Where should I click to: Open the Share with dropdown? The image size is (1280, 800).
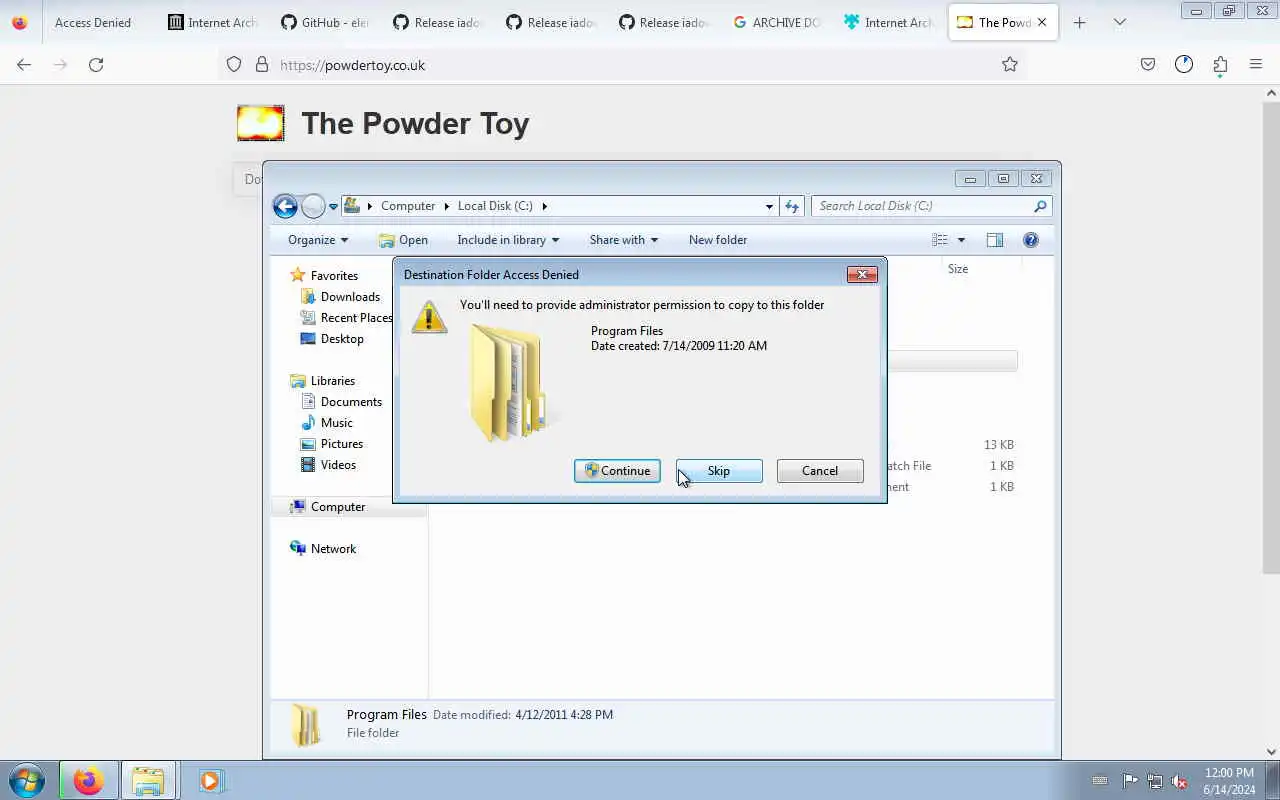coord(624,240)
